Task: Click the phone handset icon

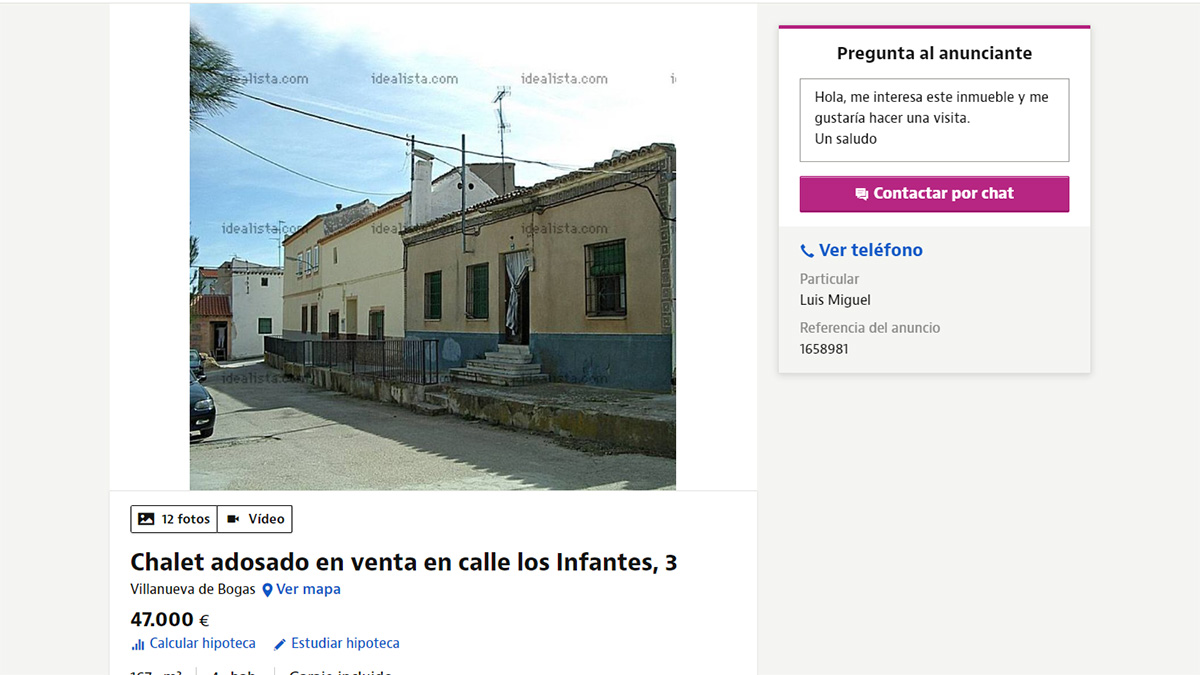Action: pos(807,251)
